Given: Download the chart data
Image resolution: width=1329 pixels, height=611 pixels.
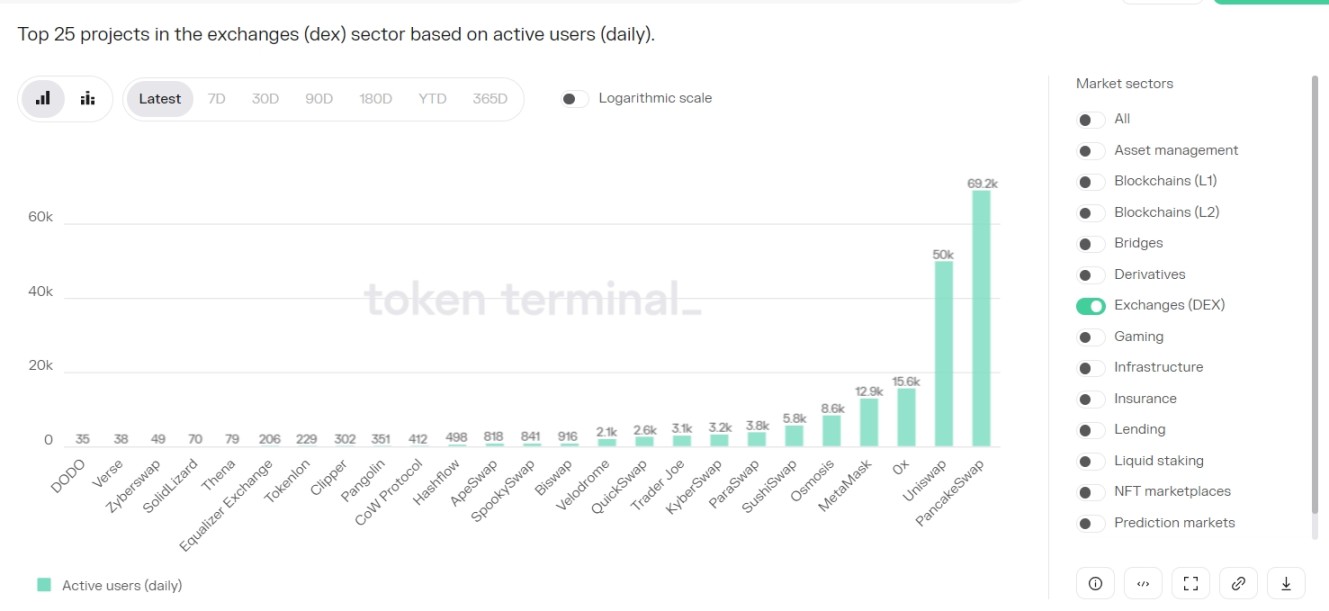Looking at the screenshot, I should (x=1287, y=583).
